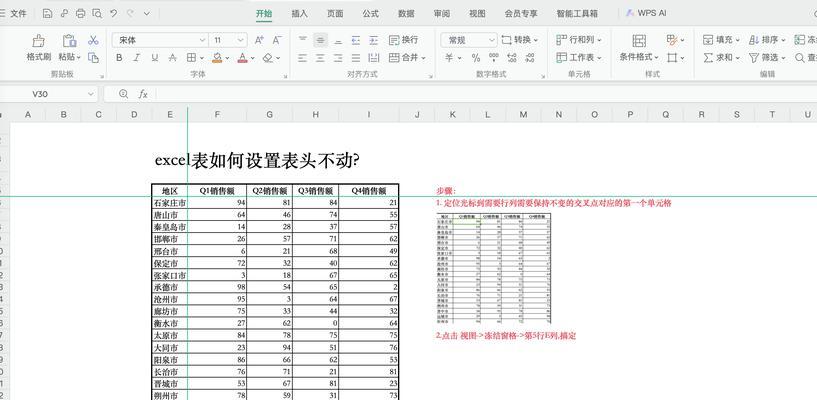
Task: Switch to the Insert (插入) tab
Action: tap(299, 14)
